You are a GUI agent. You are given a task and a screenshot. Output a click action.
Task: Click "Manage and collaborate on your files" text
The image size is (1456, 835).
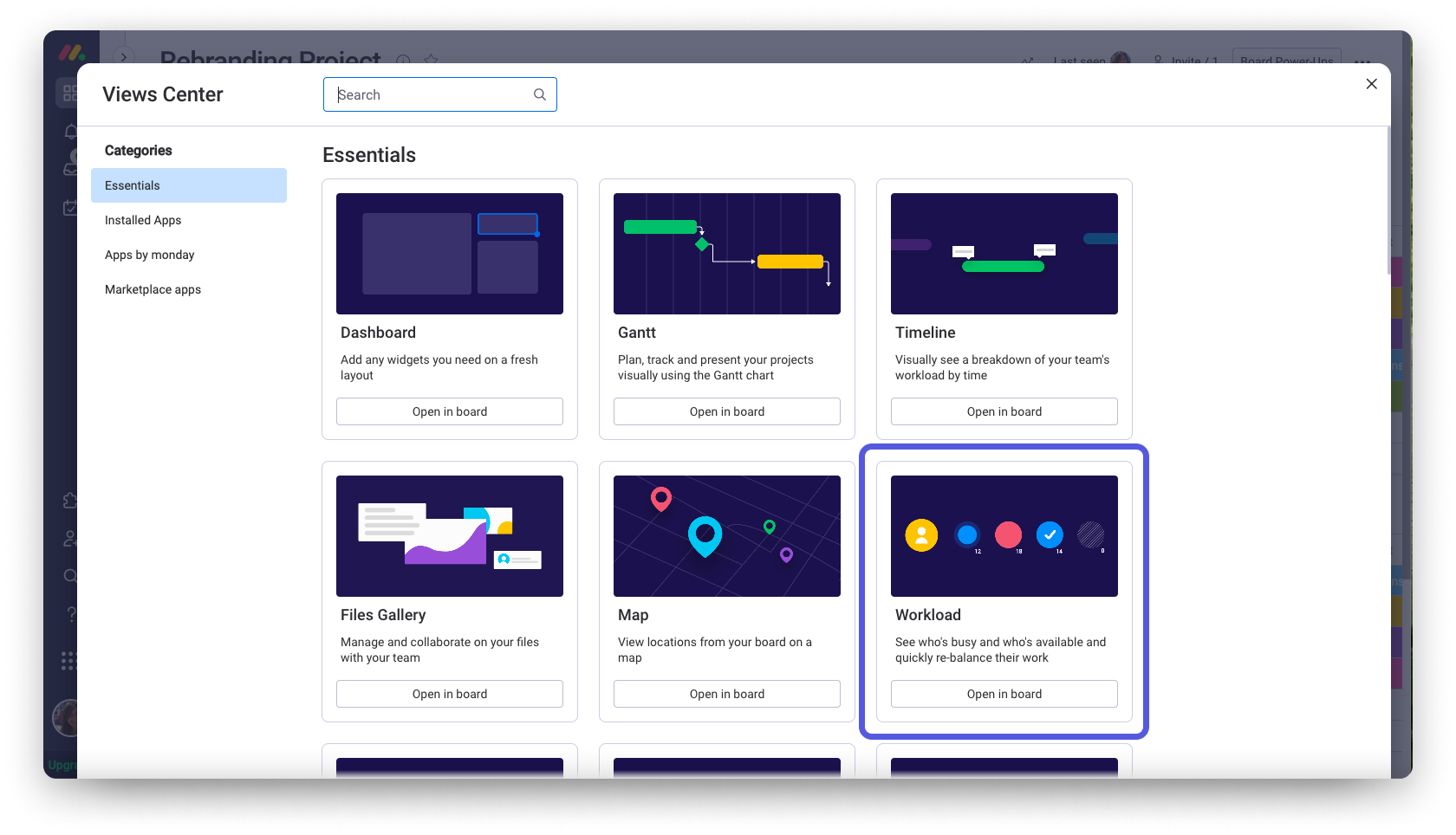coord(440,650)
